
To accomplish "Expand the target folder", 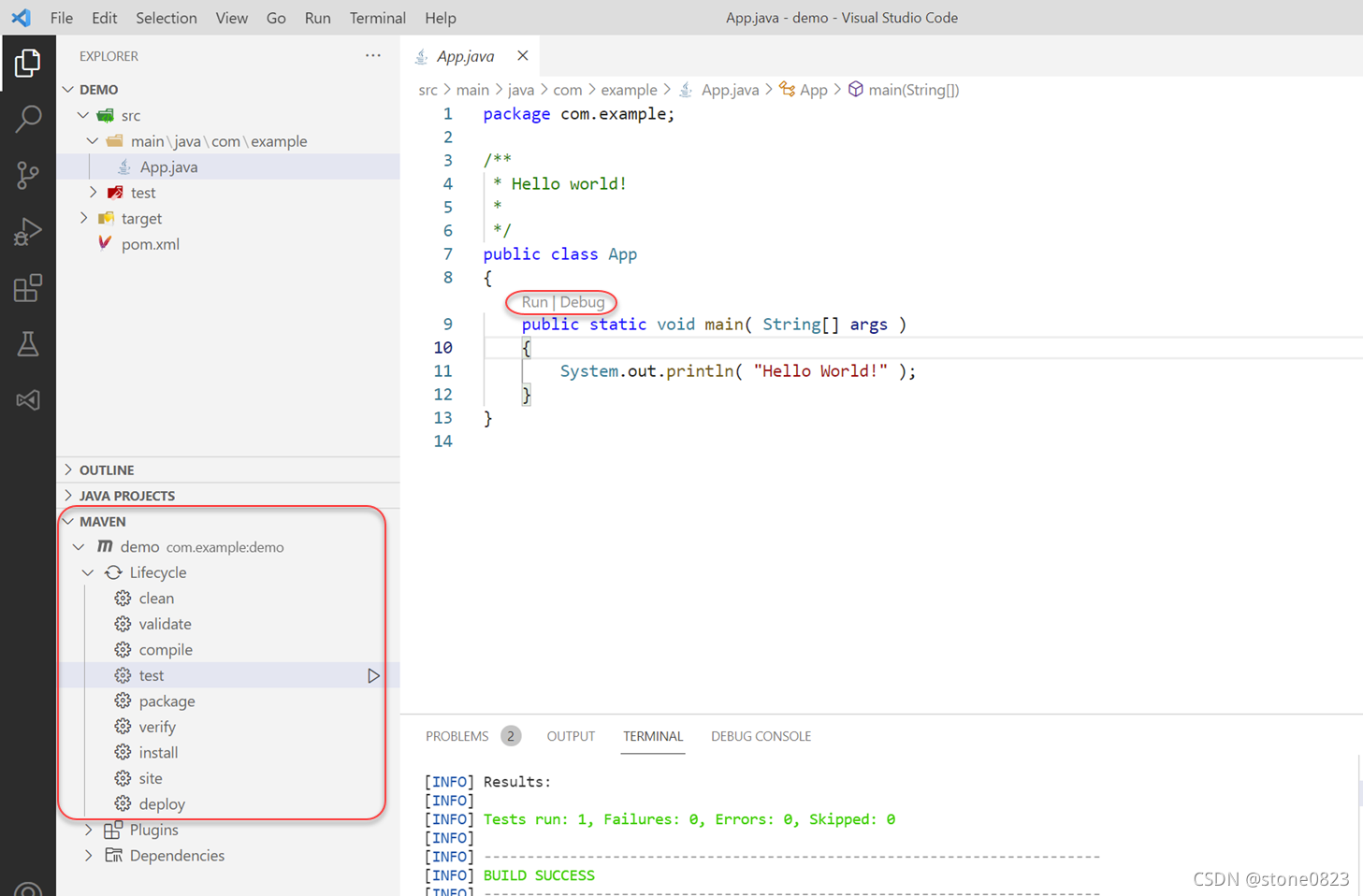I will pos(83,218).
